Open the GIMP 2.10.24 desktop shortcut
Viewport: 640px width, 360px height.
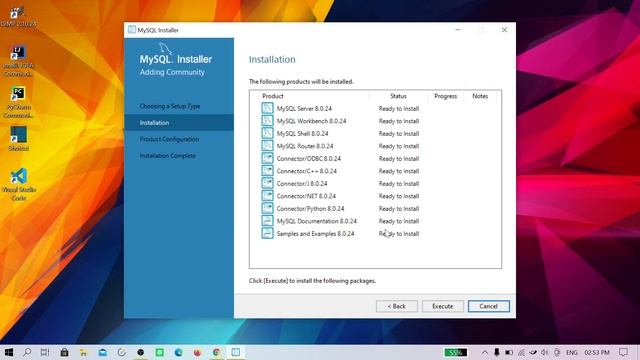tap(18, 16)
